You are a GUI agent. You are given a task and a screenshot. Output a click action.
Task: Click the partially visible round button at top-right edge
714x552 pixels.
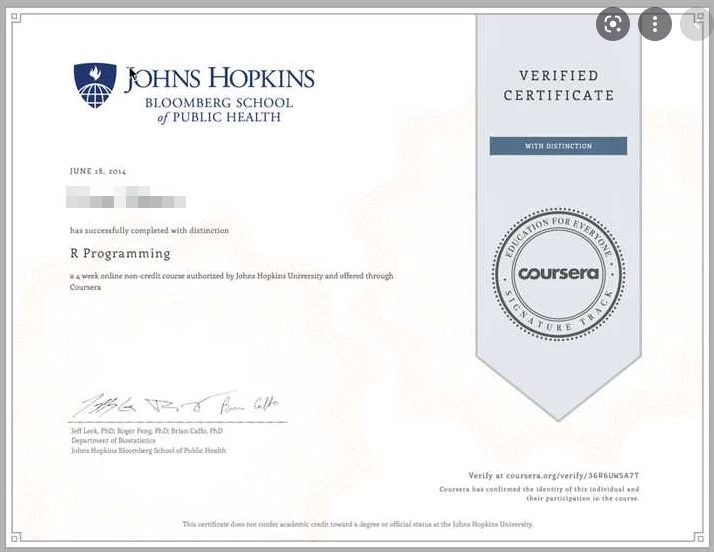pos(697,24)
